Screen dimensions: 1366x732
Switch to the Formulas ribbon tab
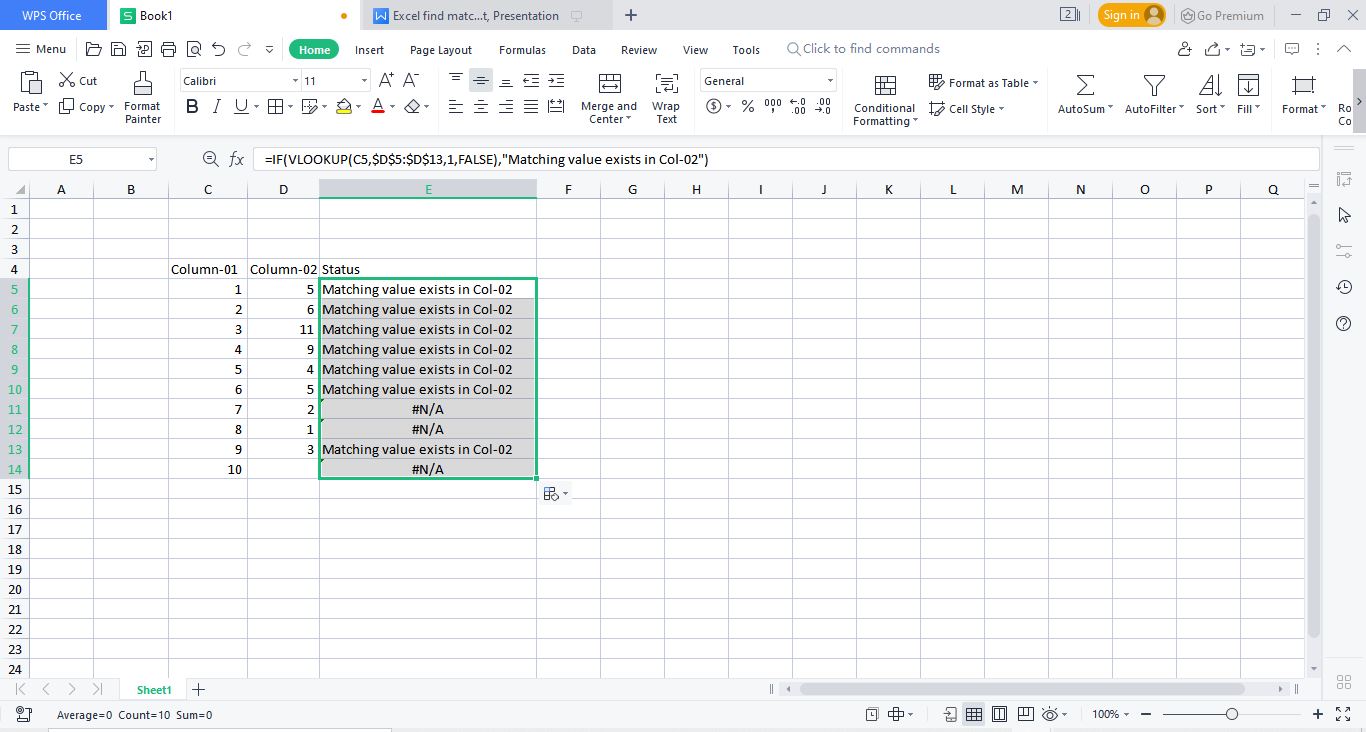(522, 49)
